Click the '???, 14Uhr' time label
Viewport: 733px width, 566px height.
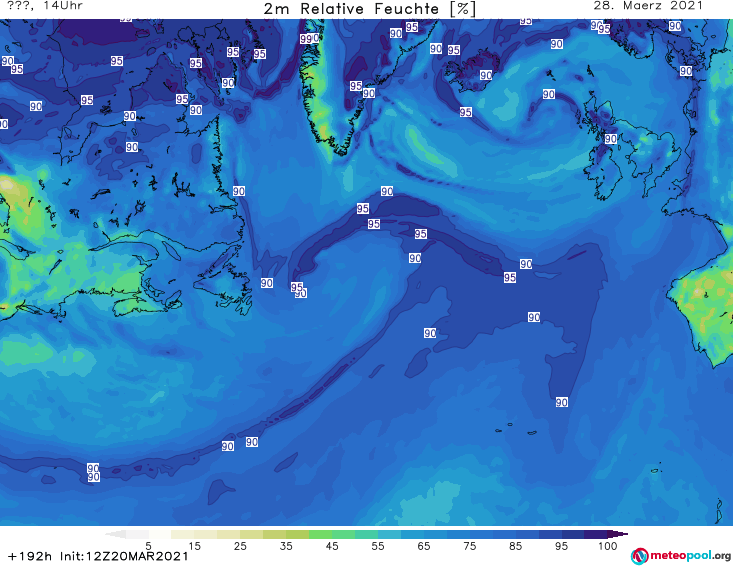45,6
